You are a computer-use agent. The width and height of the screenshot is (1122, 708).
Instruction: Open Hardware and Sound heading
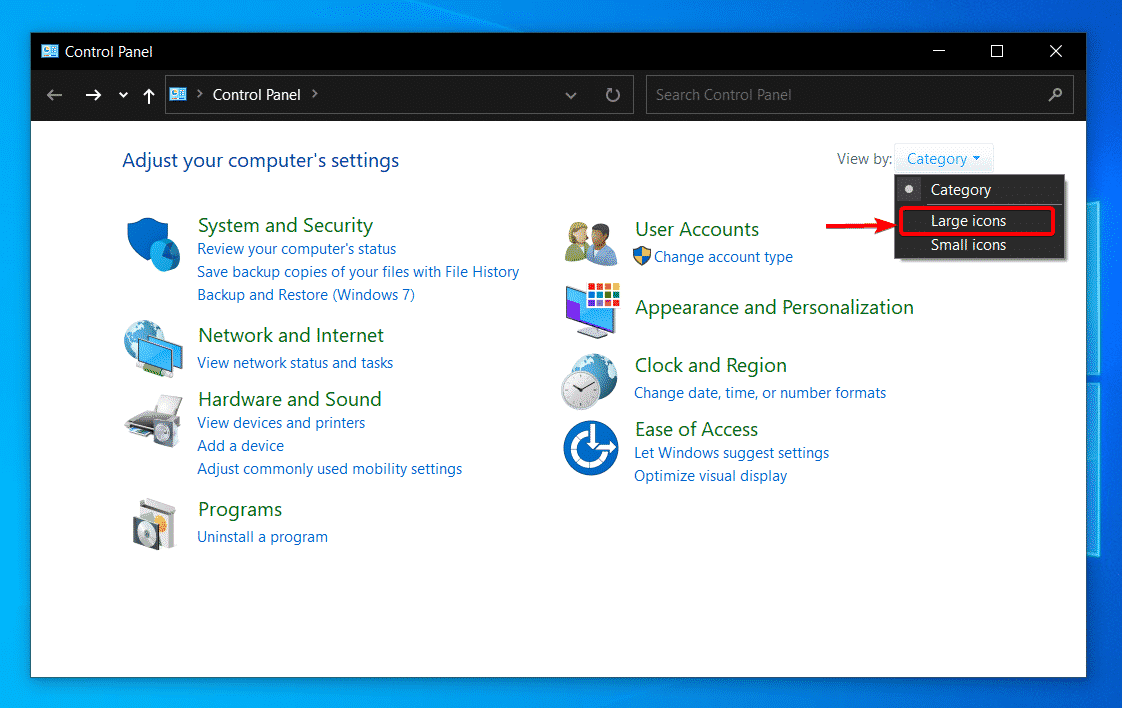(x=289, y=399)
